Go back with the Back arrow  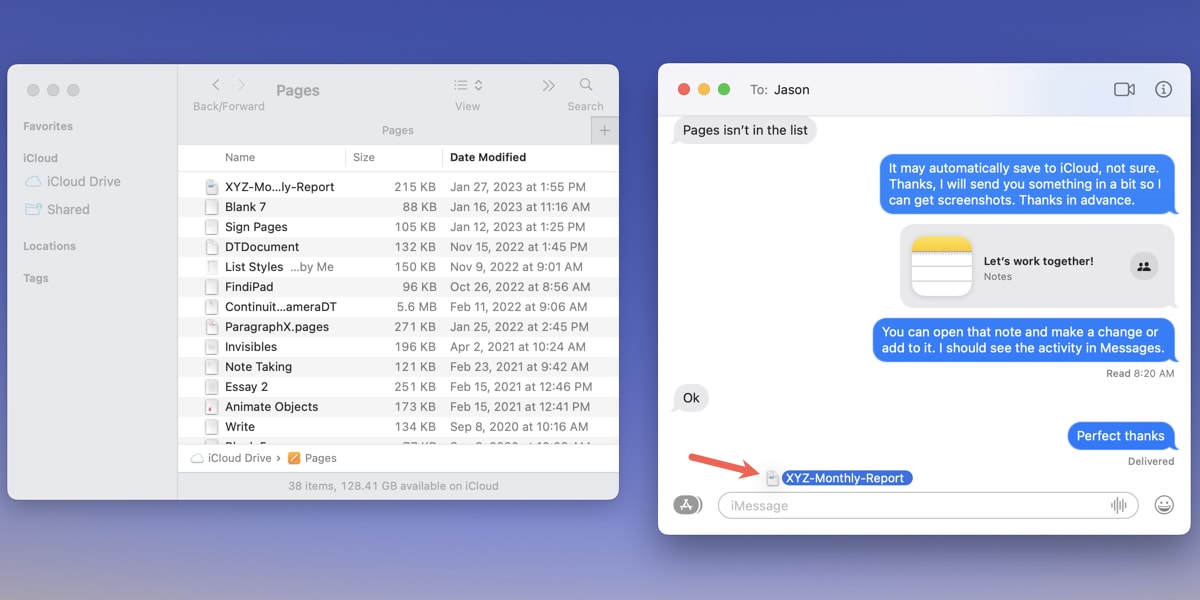coord(215,85)
